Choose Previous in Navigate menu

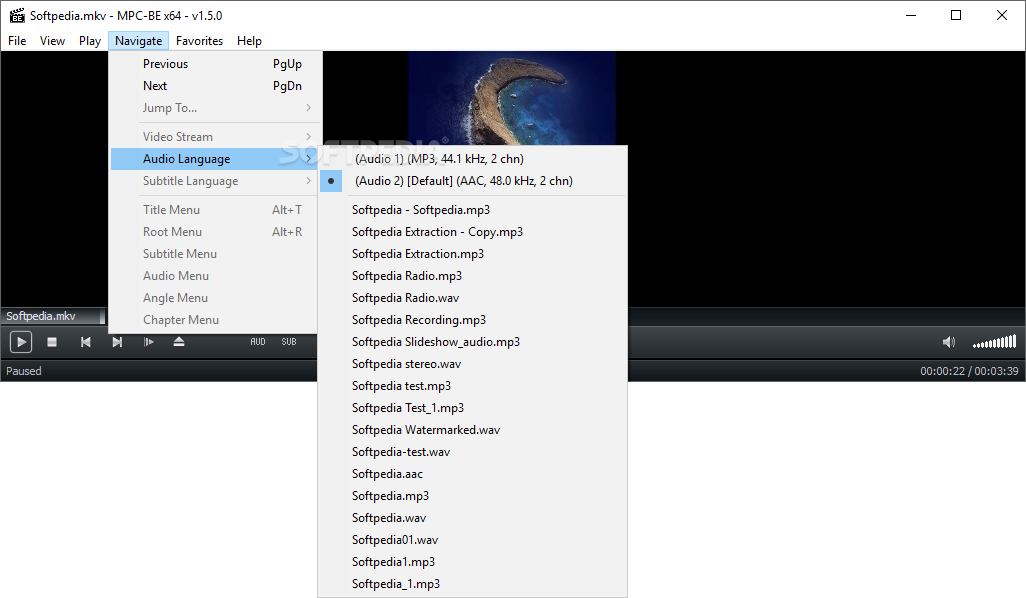coord(216,63)
